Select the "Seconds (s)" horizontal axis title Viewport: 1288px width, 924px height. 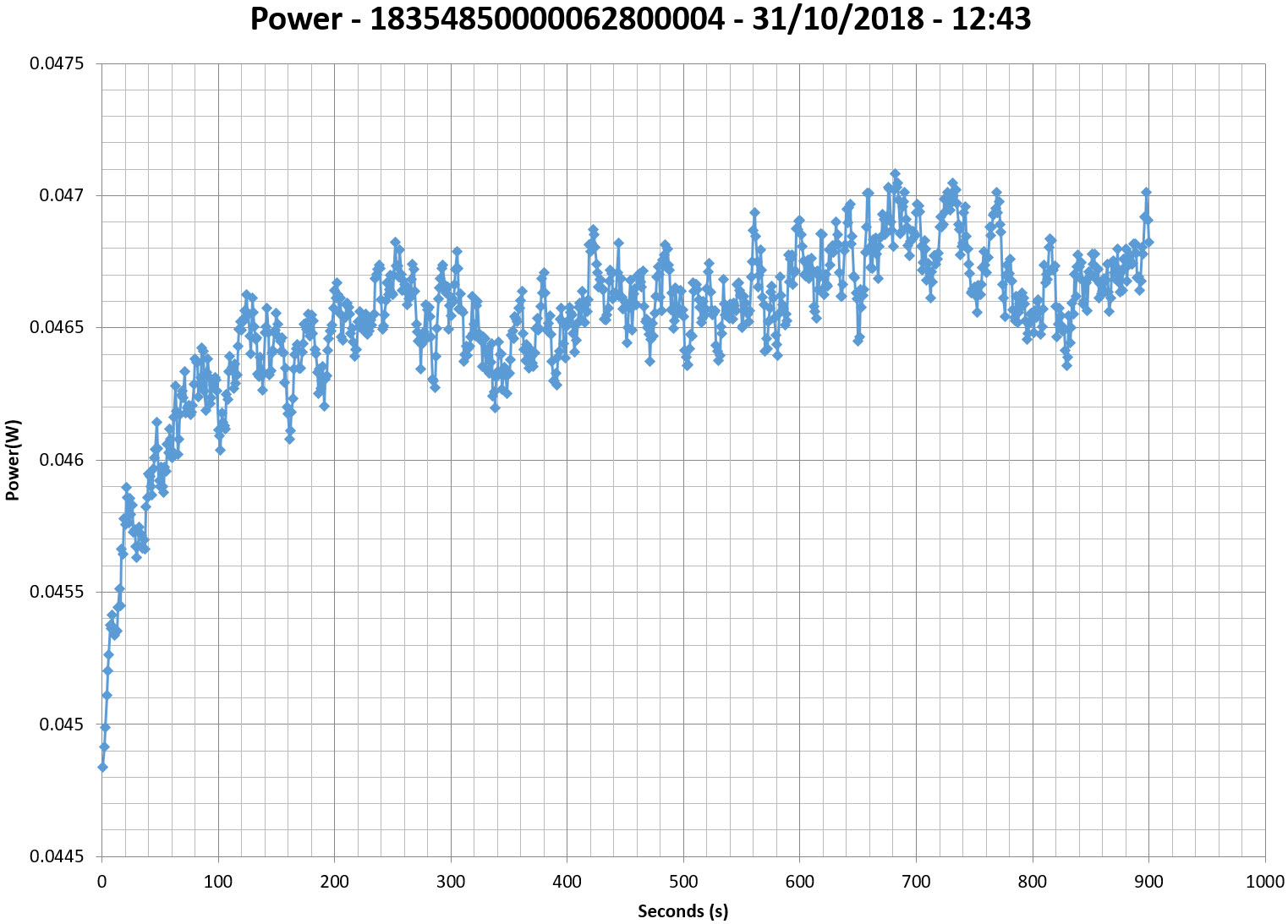coord(682,910)
